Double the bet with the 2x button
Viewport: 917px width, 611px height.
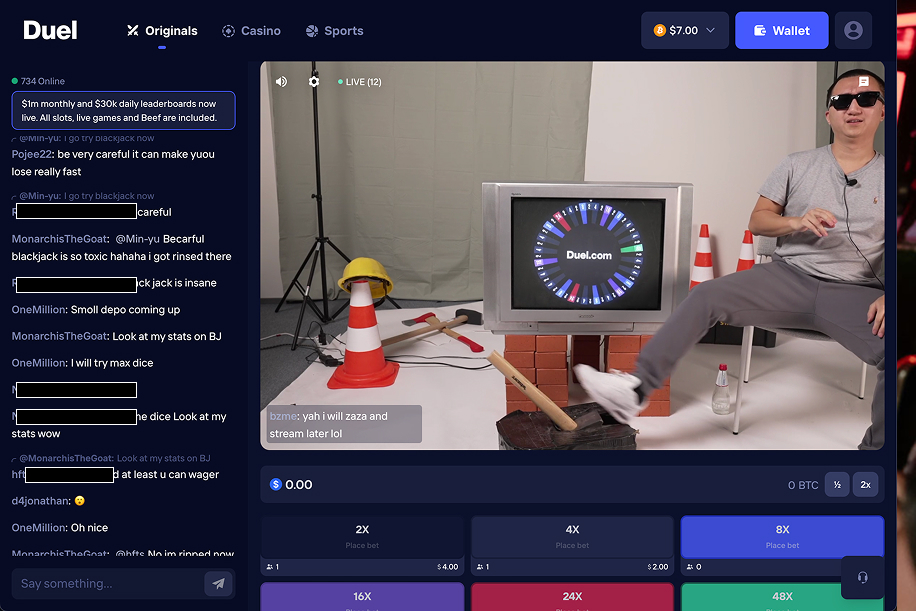click(865, 484)
